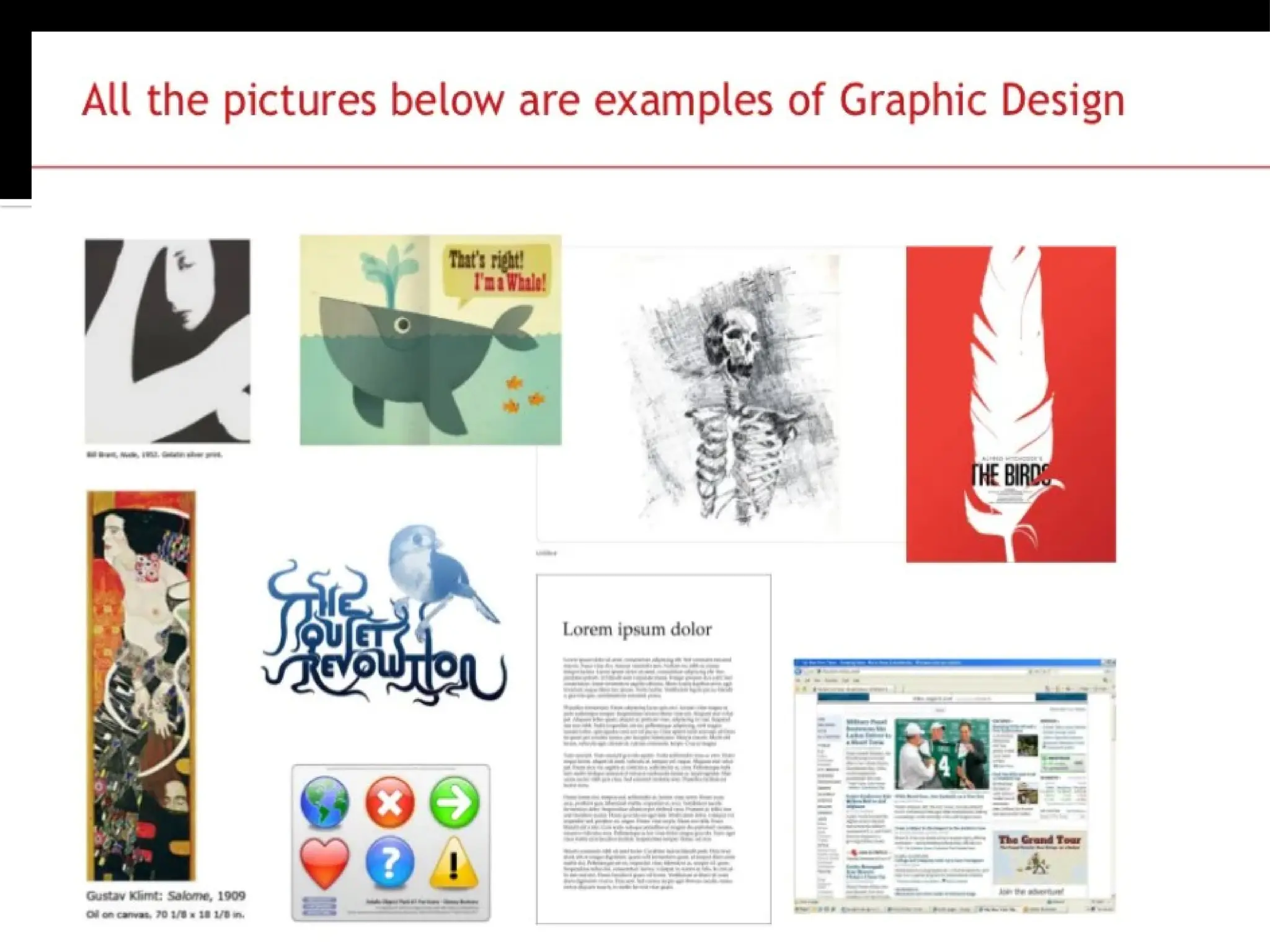The image size is (1270, 952).
Task: Click the That's right I'm a Whale speech bubble
Action: tap(497, 271)
